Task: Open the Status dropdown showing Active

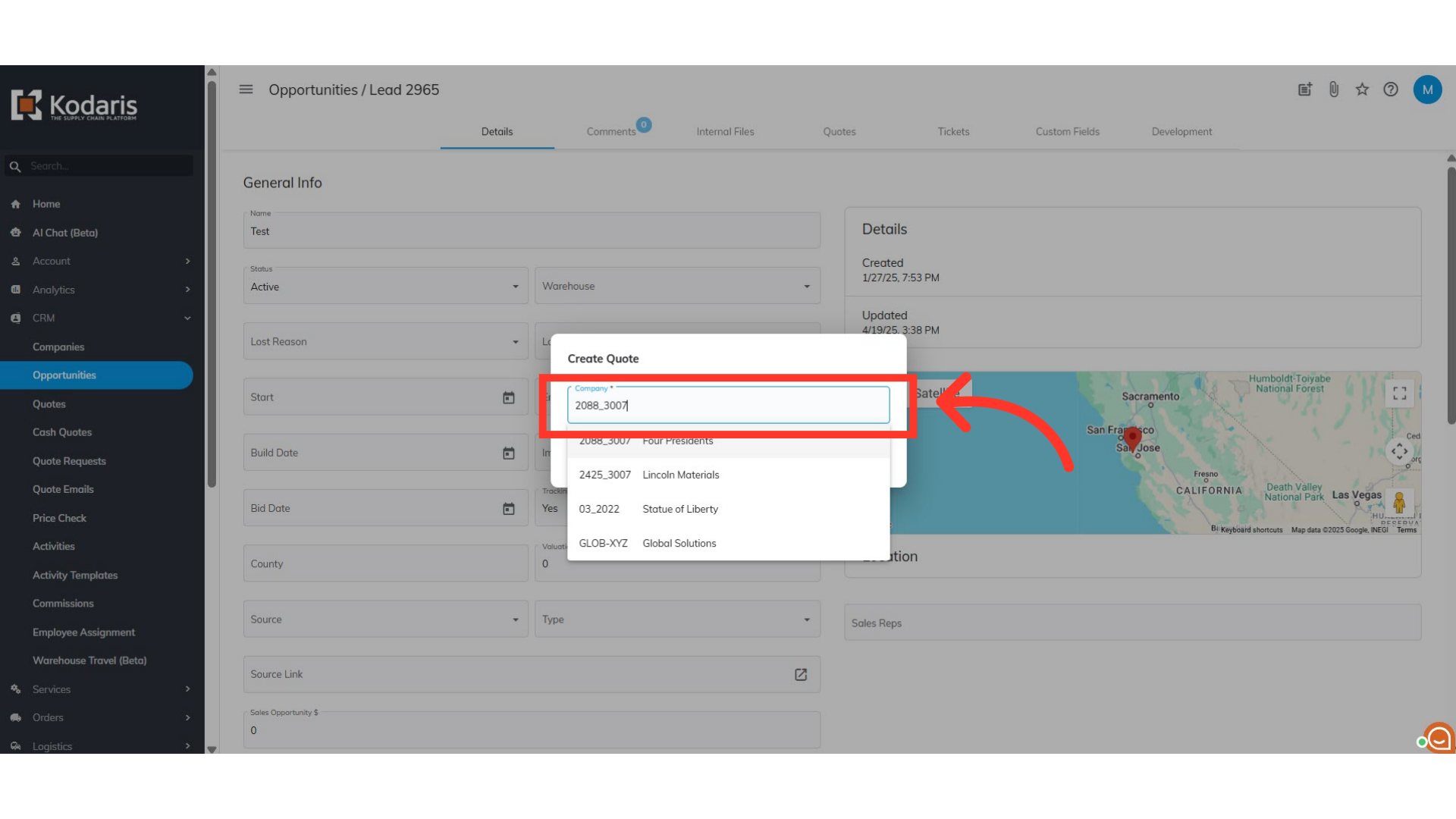Action: coord(385,287)
